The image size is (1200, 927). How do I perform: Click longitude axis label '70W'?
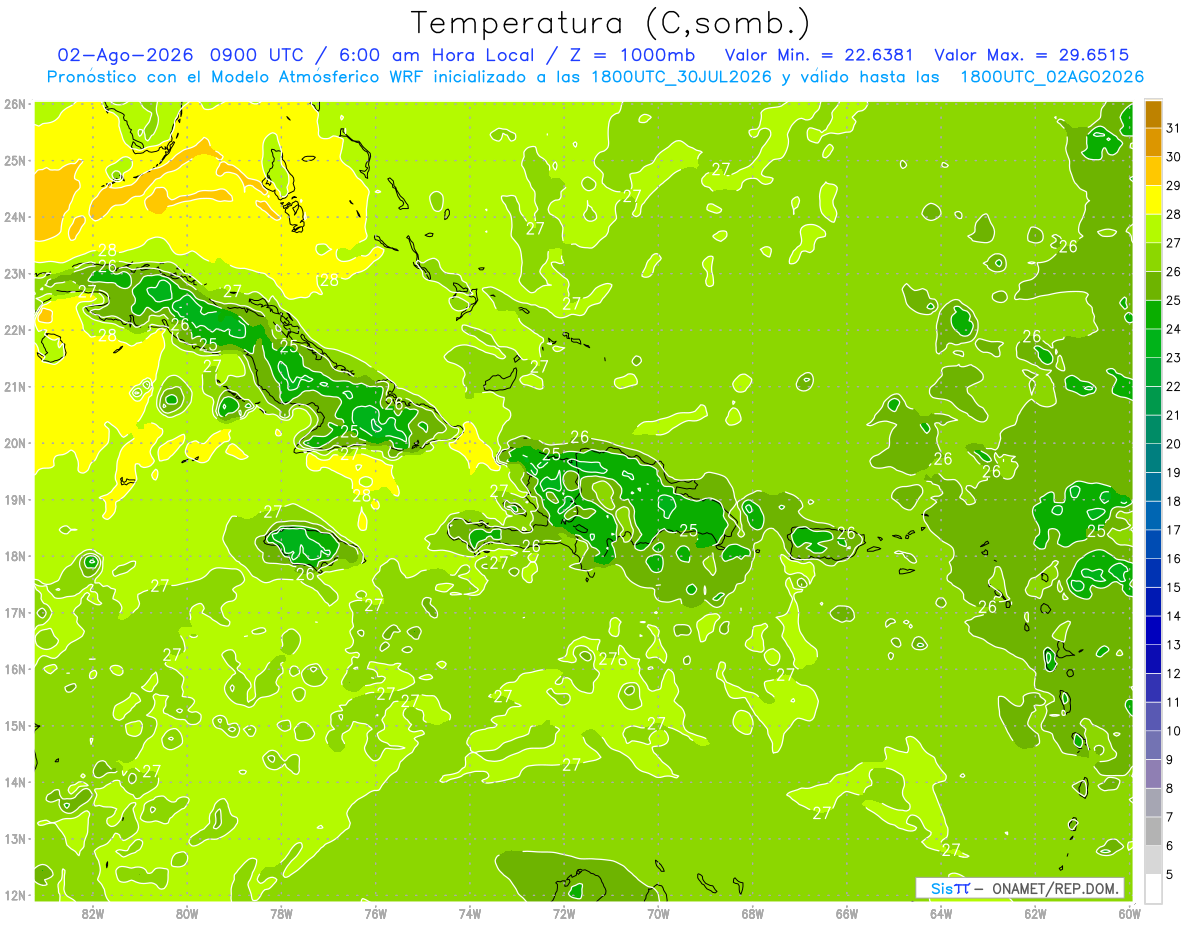(x=658, y=914)
